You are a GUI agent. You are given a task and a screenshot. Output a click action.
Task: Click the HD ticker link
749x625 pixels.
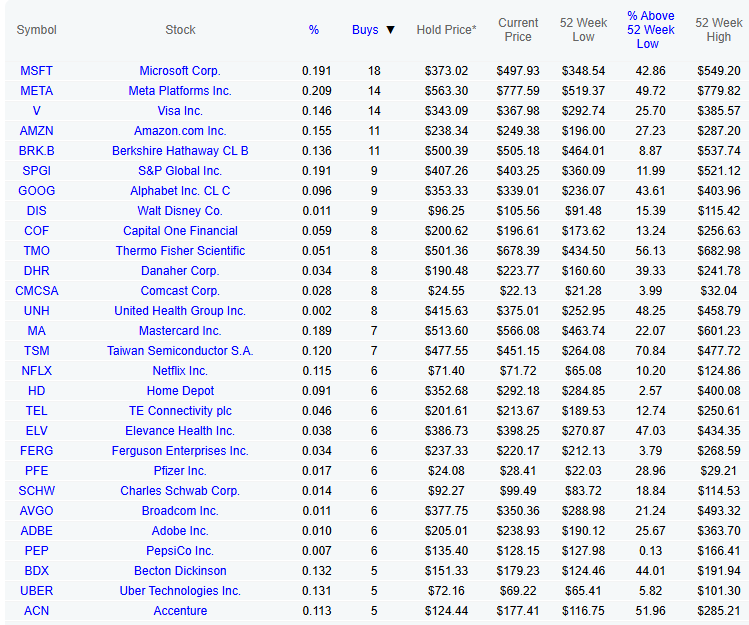36,391
